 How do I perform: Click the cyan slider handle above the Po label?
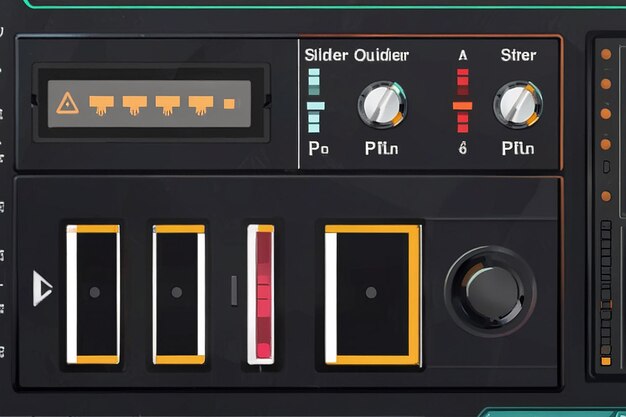coord(316,106)
